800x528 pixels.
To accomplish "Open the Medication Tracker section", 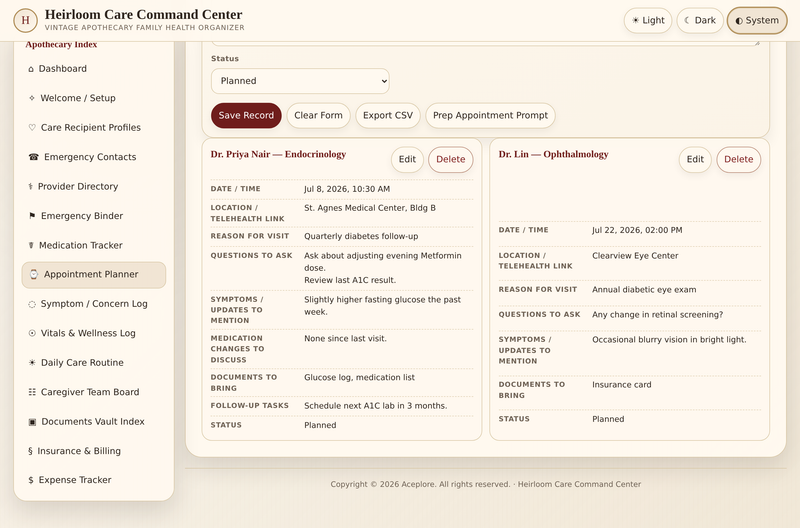I will coord(94,245).
